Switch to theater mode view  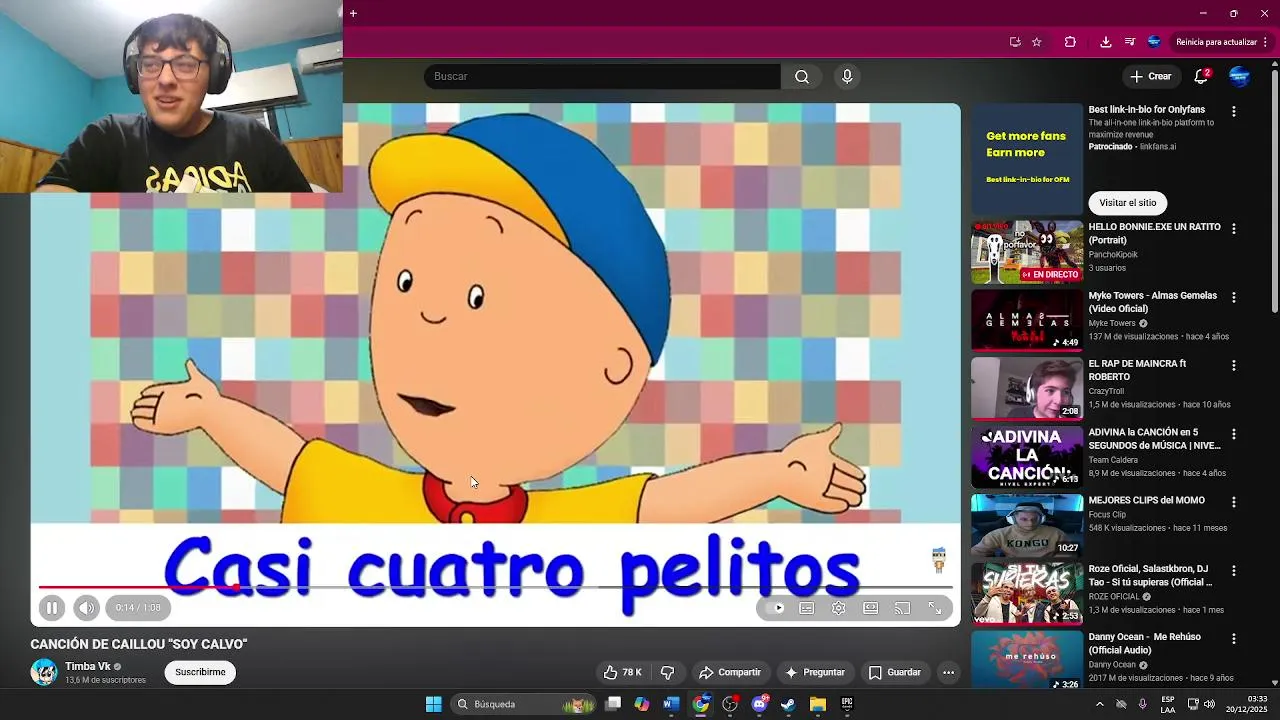click(x=871, y=608)
